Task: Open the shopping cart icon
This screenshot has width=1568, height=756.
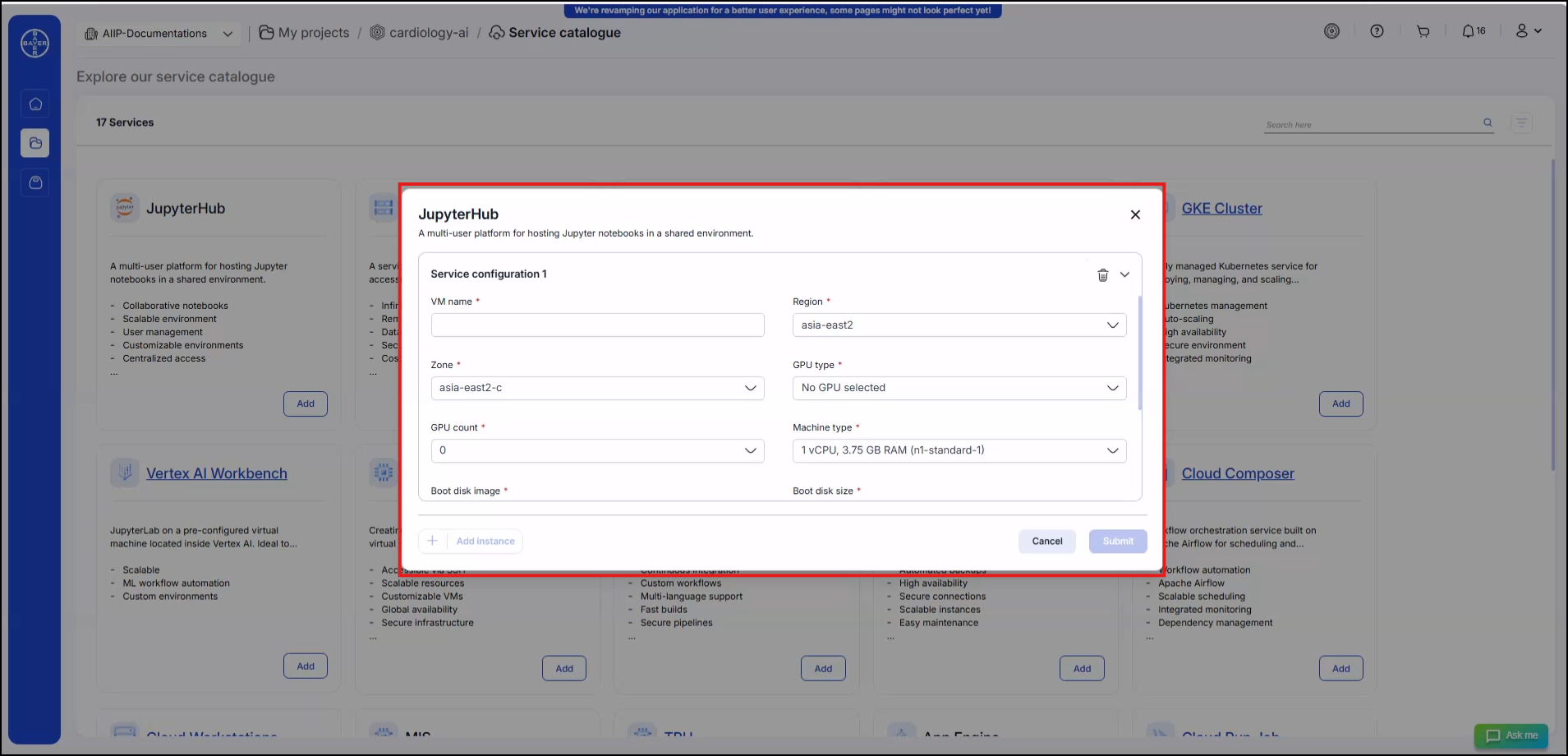Action: [x=1423, y=31]
